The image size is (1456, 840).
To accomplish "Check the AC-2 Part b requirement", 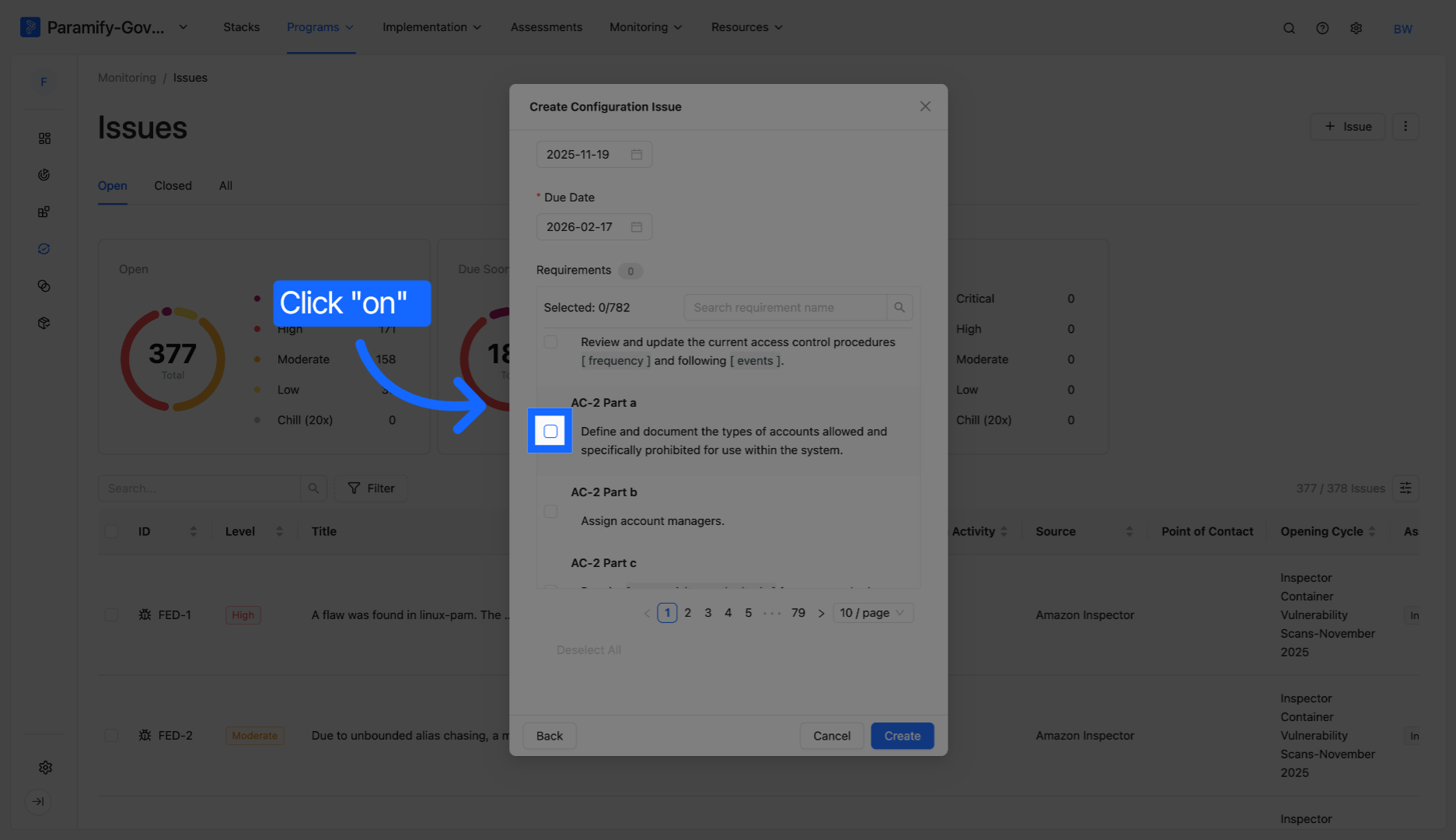I will coord(550,512).
